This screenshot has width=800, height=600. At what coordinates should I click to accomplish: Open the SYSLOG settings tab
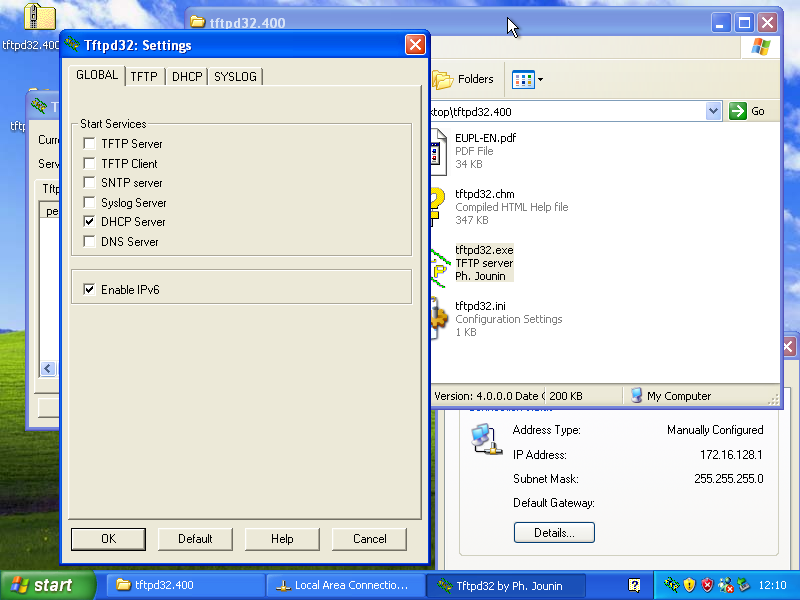(235, 76)
